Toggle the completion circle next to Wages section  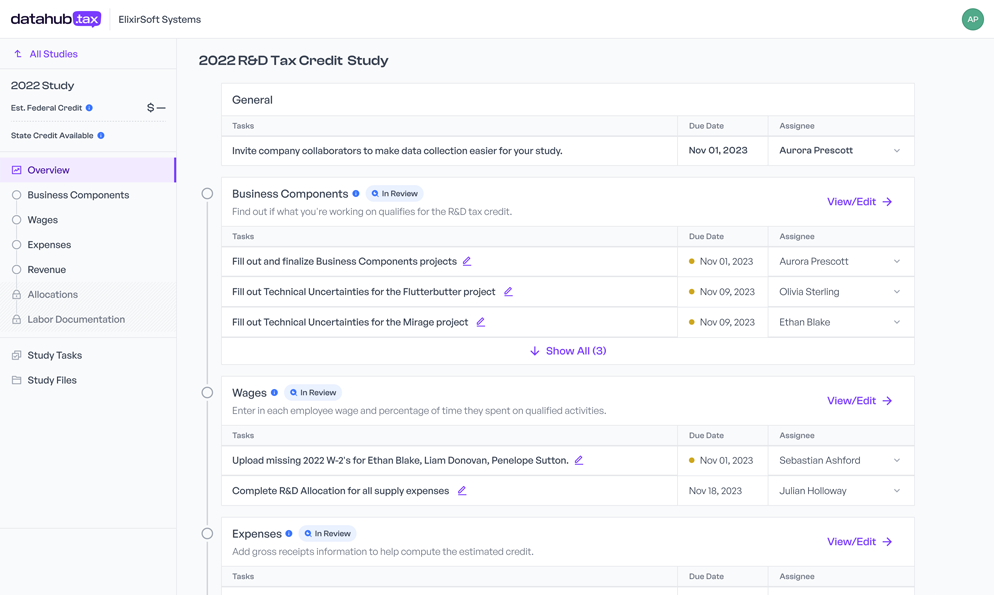[x=207, y=393]
